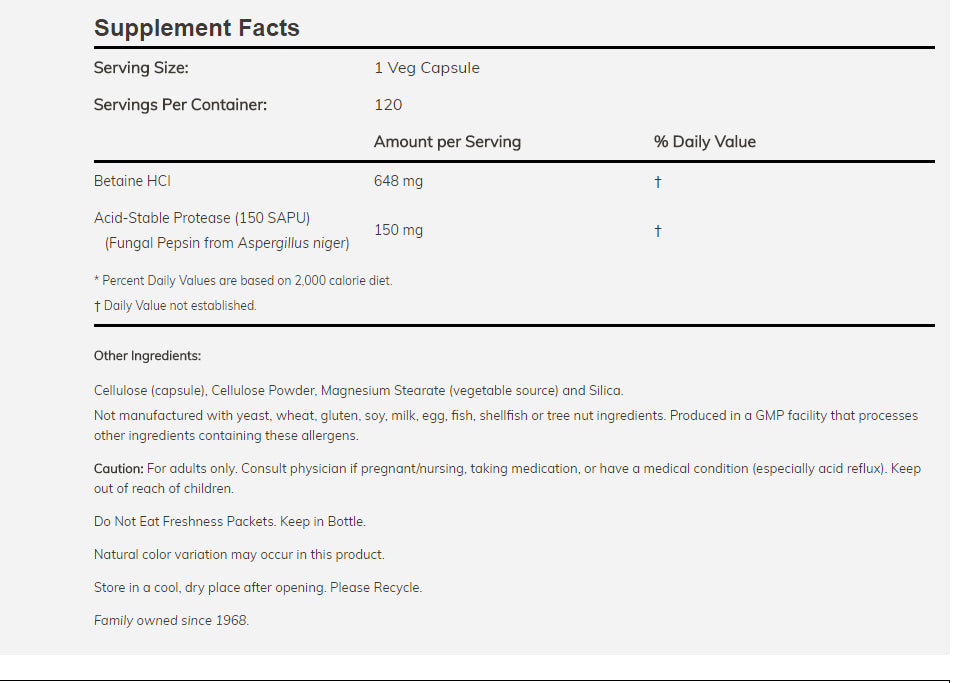Click the Supplement Facts heading

(197, 28)
